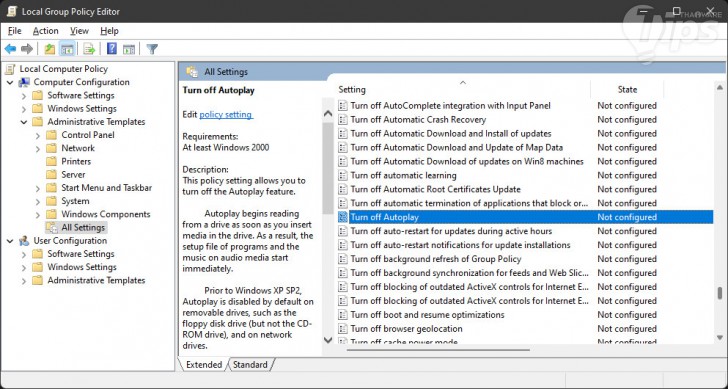Viewport: 728px width, 389px height.
Task: Click the policy icon beside Turn off Autoplay
Action: tap(343, 217)
